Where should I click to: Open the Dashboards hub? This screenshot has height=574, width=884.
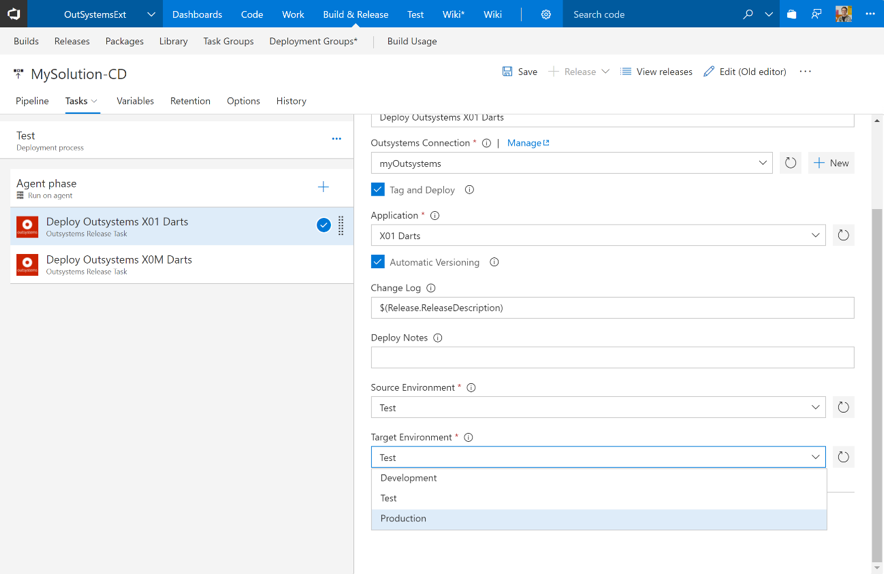197,14
